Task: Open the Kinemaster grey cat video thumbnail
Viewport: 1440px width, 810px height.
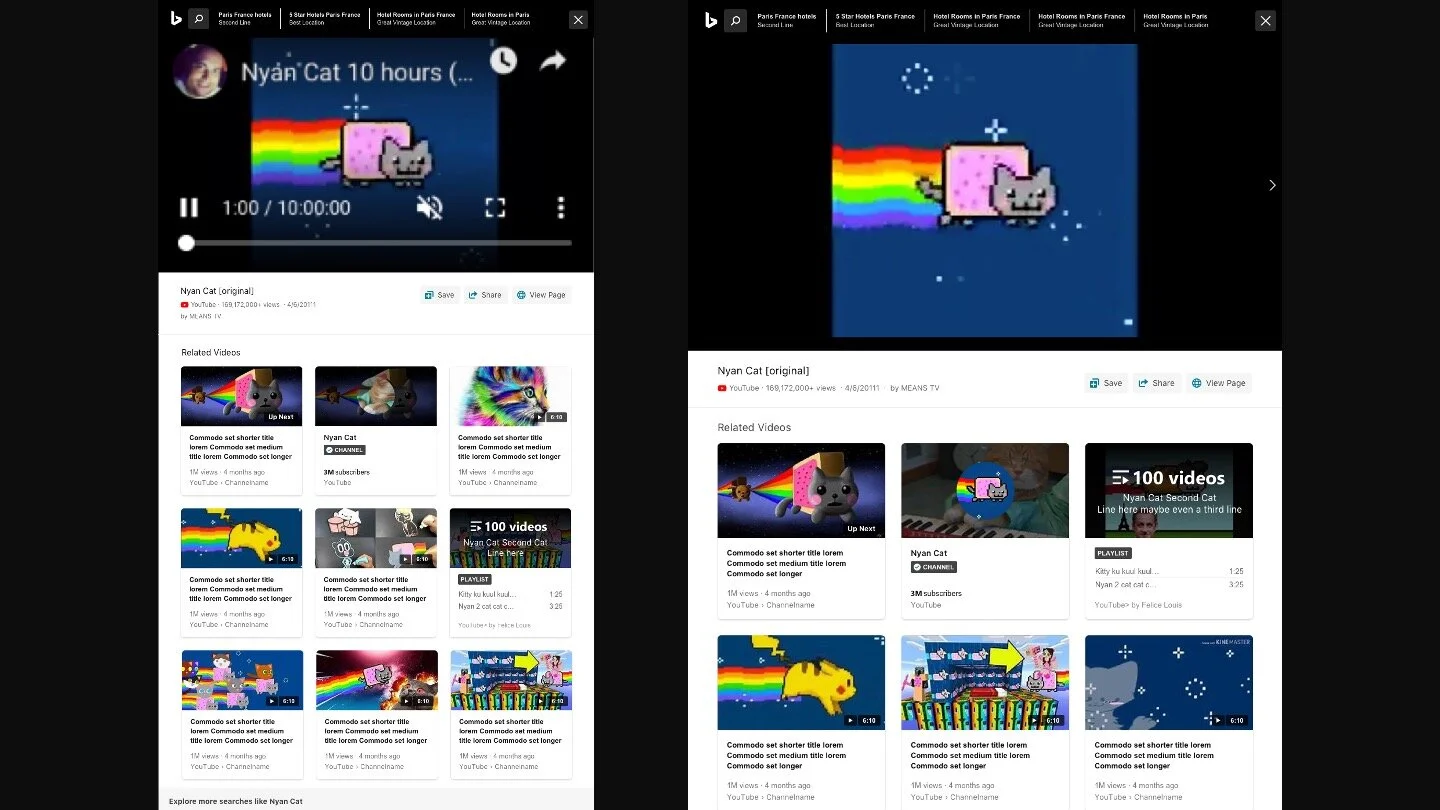Action: tap(1169, 682)
